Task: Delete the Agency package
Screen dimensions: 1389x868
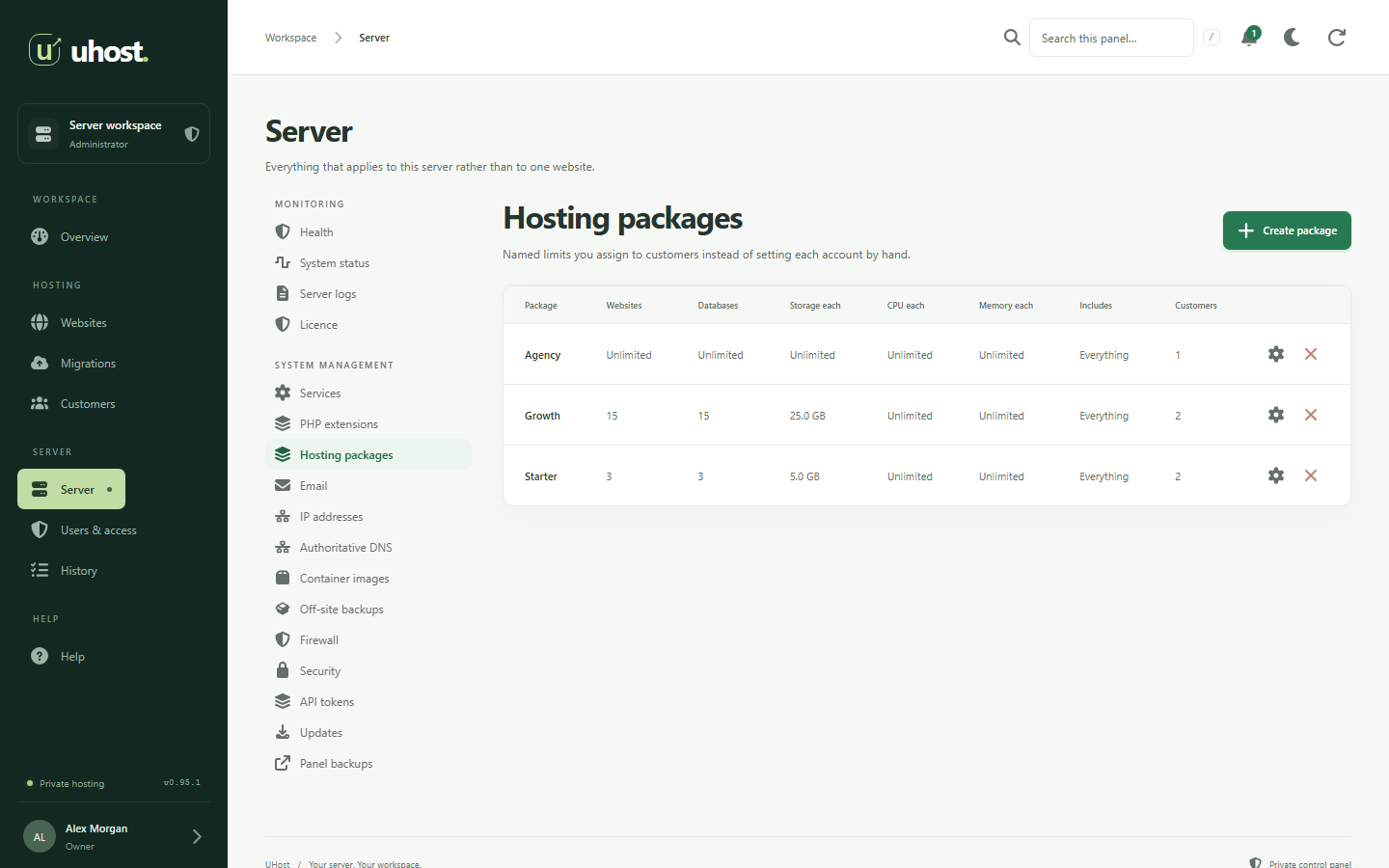Action: (1311, 354)
